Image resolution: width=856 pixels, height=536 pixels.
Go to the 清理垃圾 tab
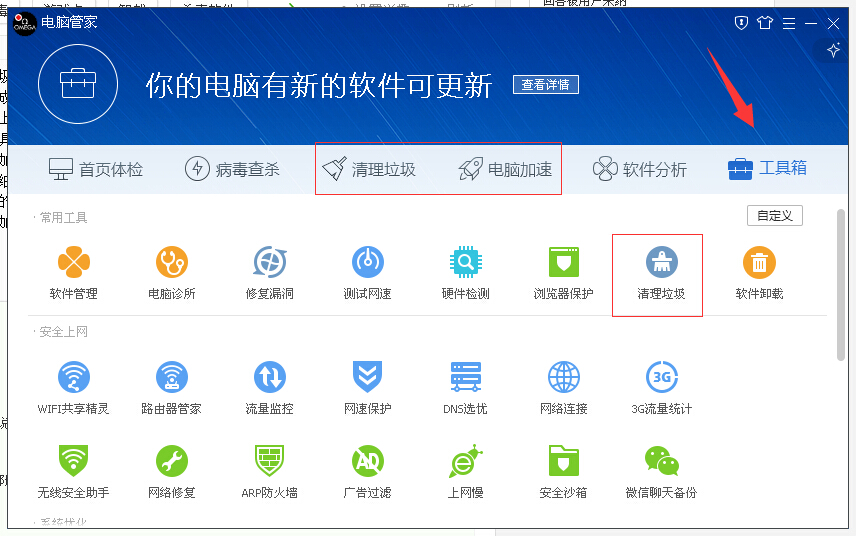point(369,169)
